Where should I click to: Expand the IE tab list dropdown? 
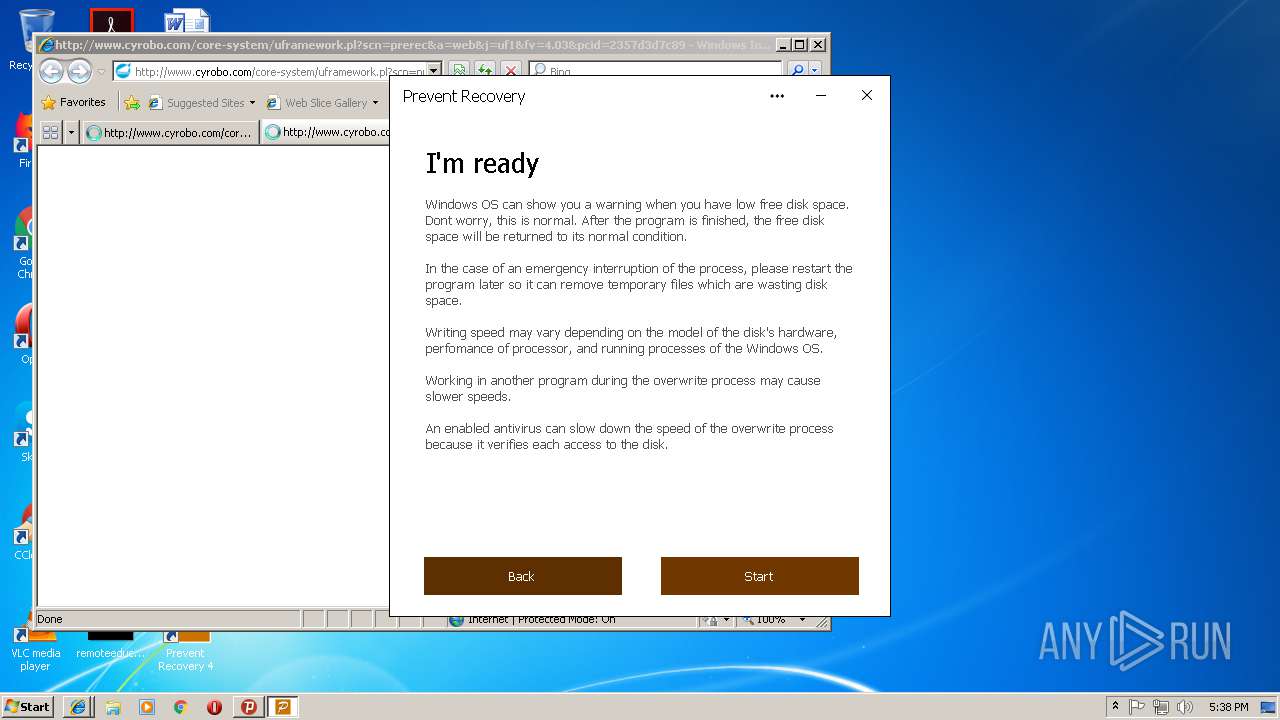click(71, 132)
